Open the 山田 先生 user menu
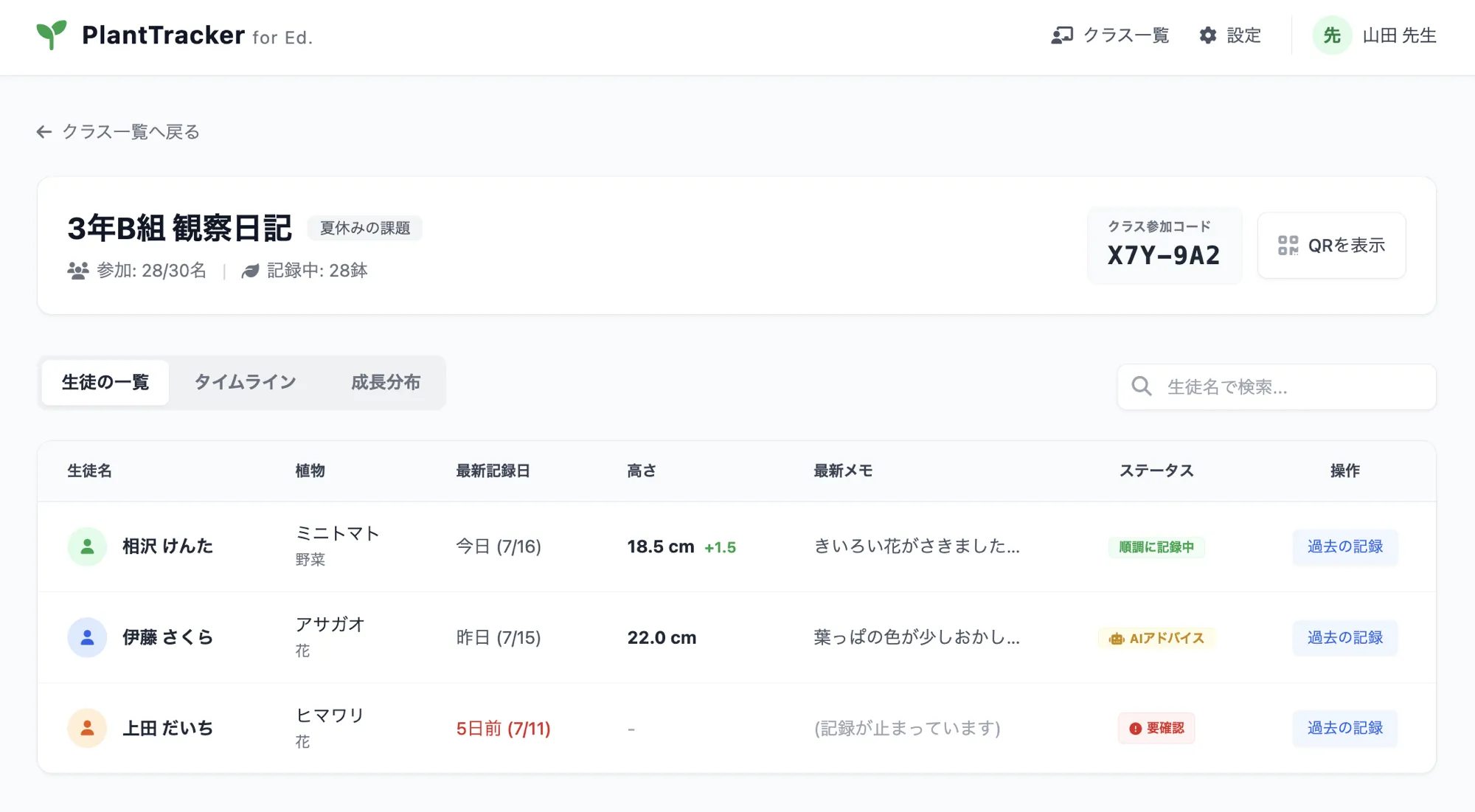The width and height of the screenshot is (1475, 812). coord(1375,35)
